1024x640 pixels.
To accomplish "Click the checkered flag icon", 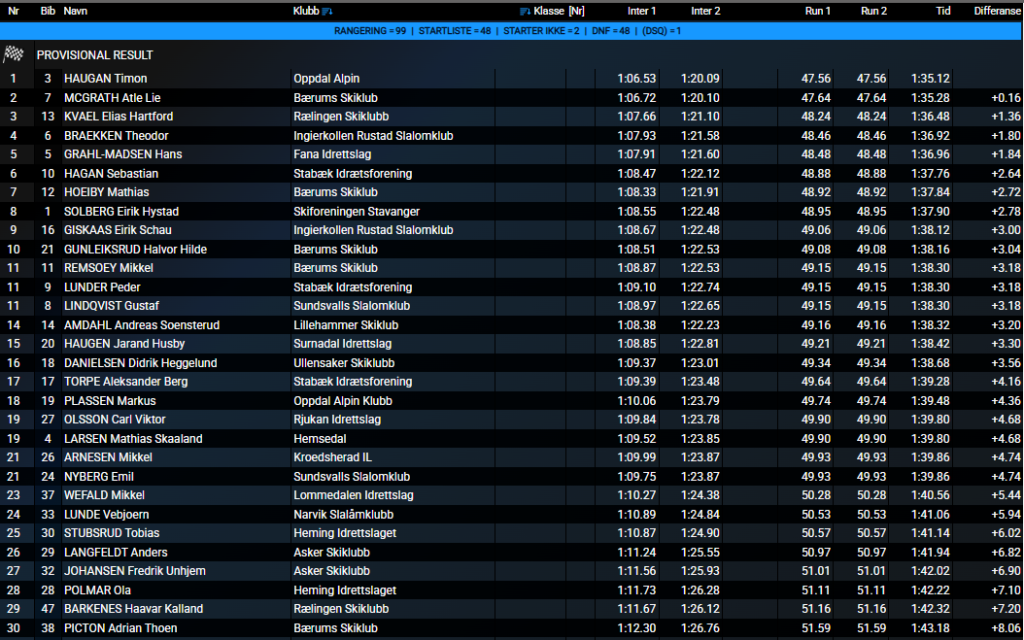I will click(14, 54).
